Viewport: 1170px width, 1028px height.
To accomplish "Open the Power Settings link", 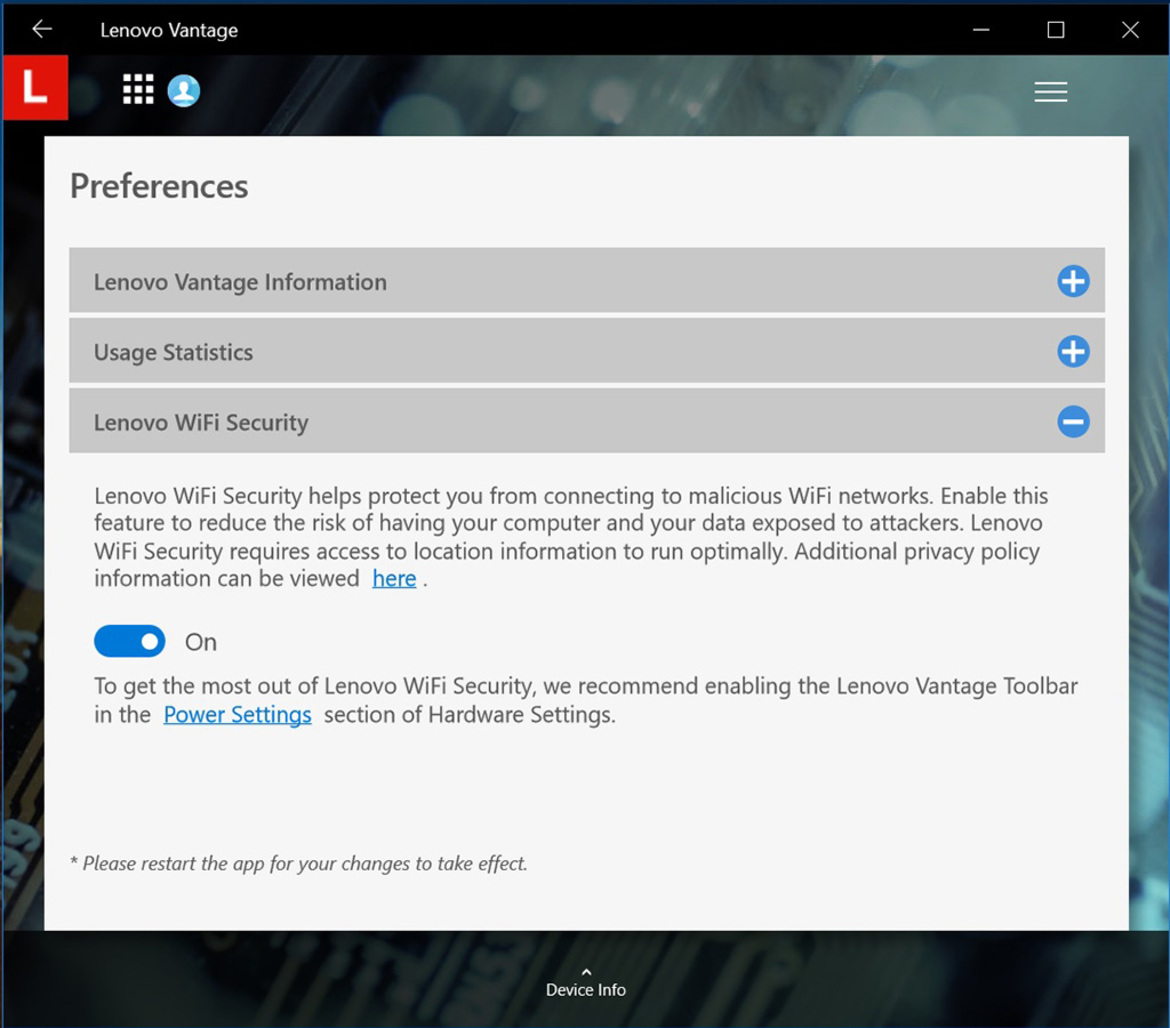I will click(x=237, y=715).
